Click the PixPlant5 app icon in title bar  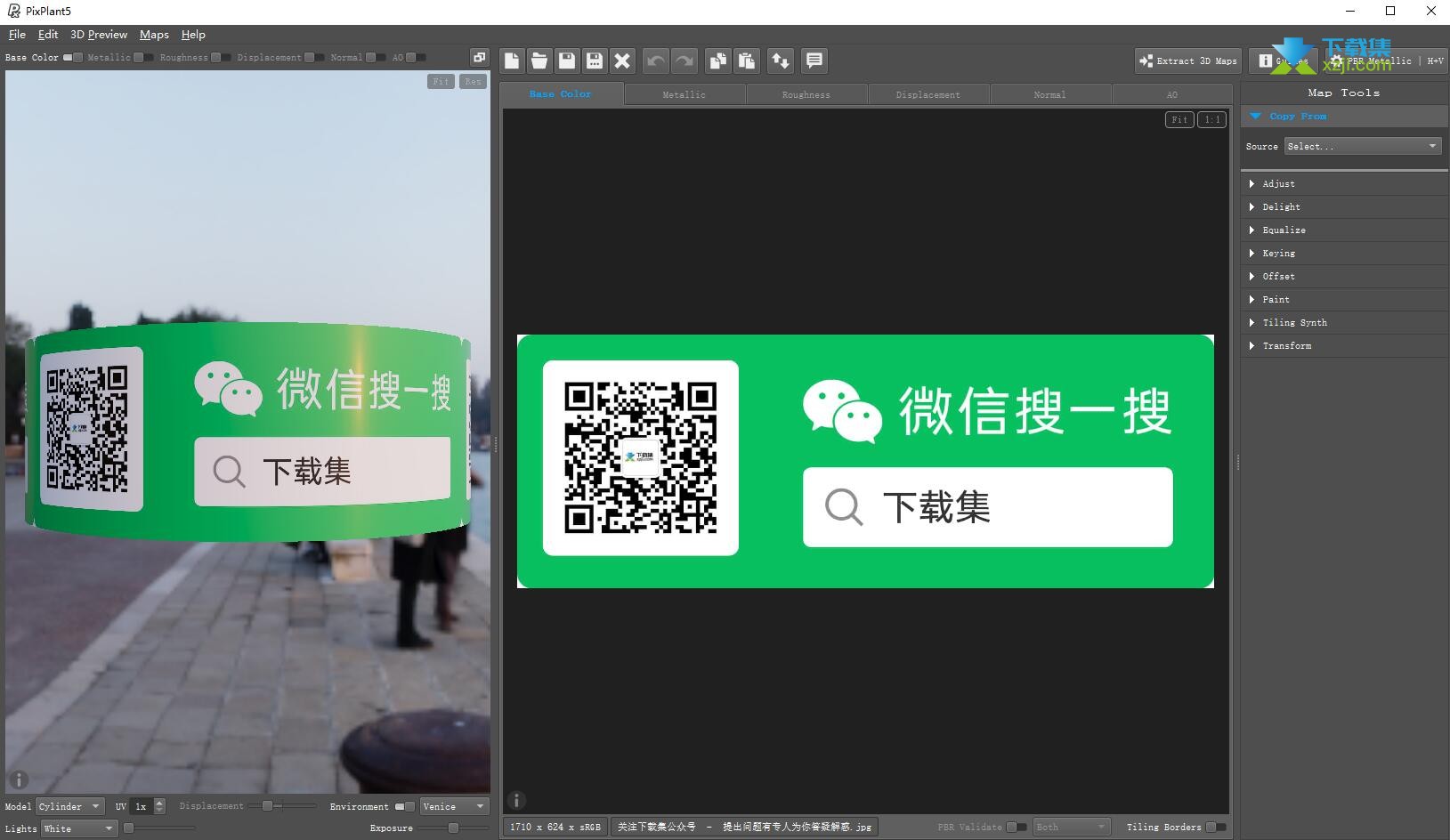tap(13, 11)
